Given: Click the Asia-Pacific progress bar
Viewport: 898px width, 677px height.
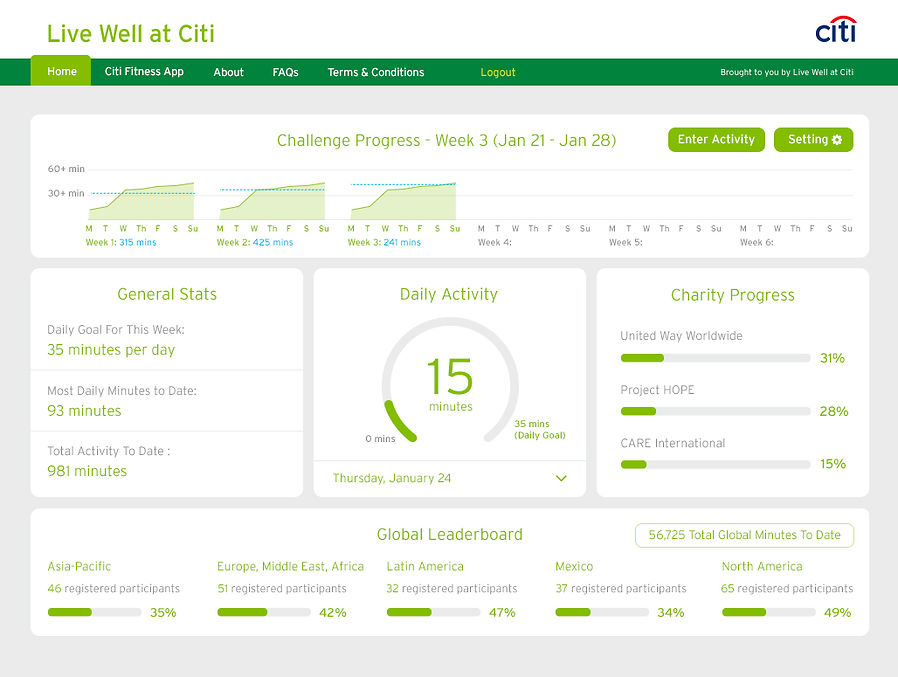Looking at the screenshot, I should coord(94,612).
